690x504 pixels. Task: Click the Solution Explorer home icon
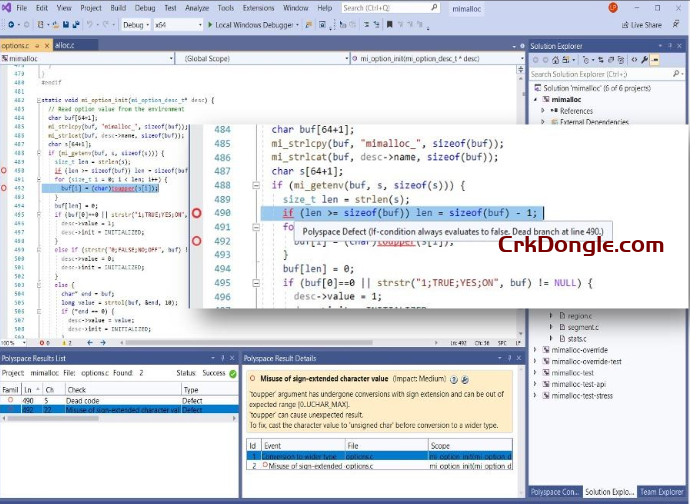tap(557, 61)
